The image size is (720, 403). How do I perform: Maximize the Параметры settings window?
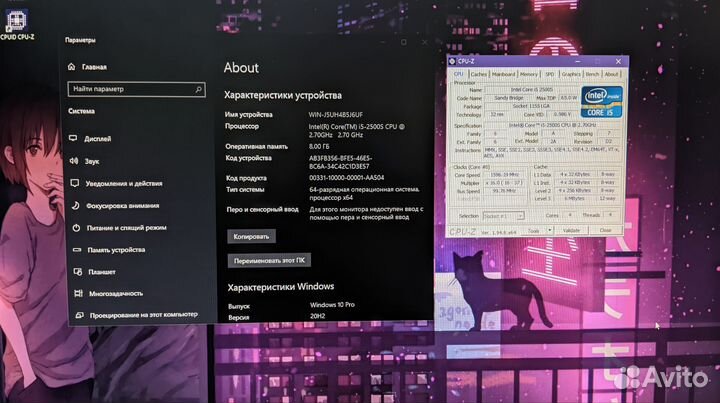click(x=403, y=42)
